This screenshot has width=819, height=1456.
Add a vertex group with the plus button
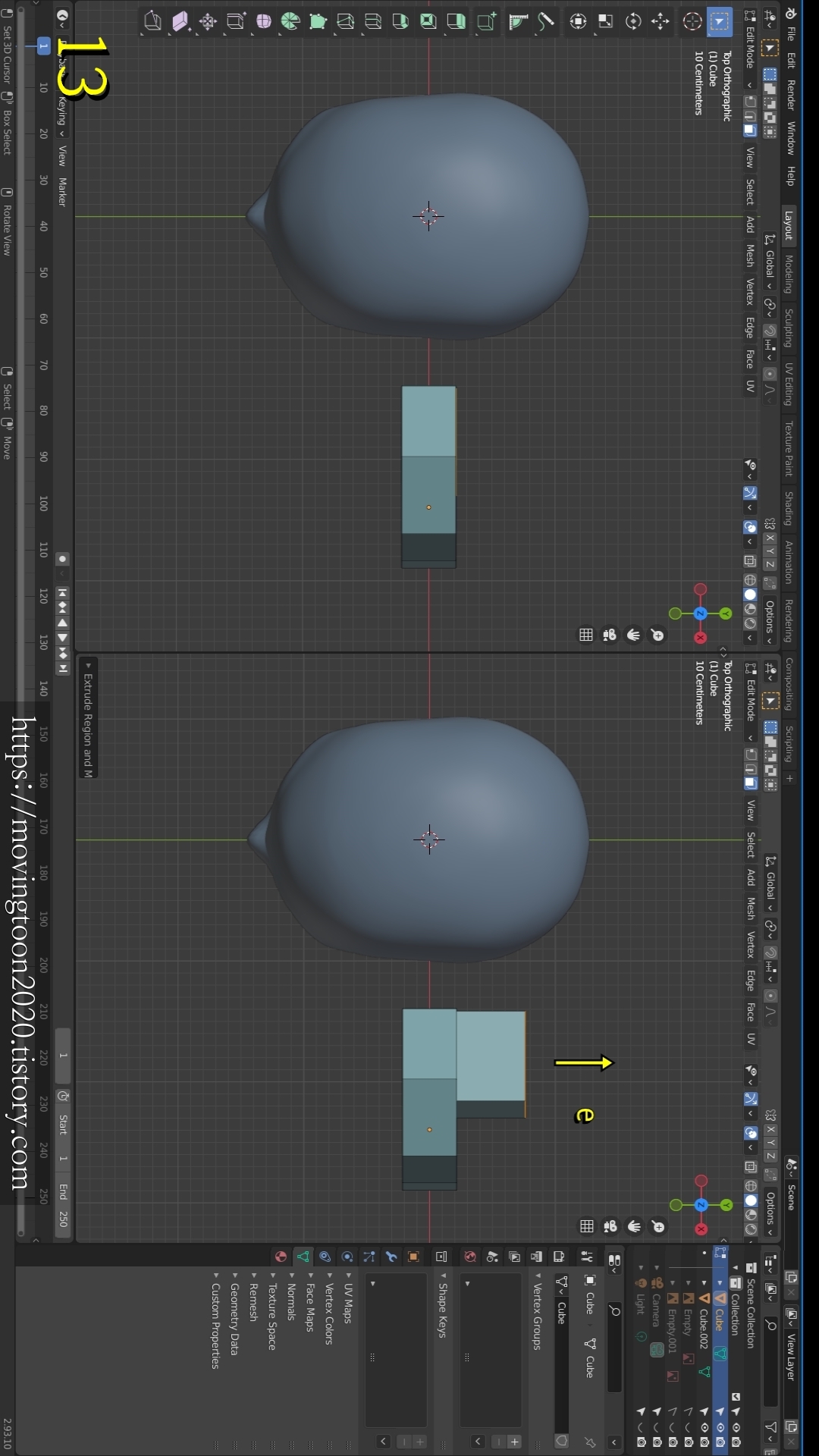pos(514,1442)
